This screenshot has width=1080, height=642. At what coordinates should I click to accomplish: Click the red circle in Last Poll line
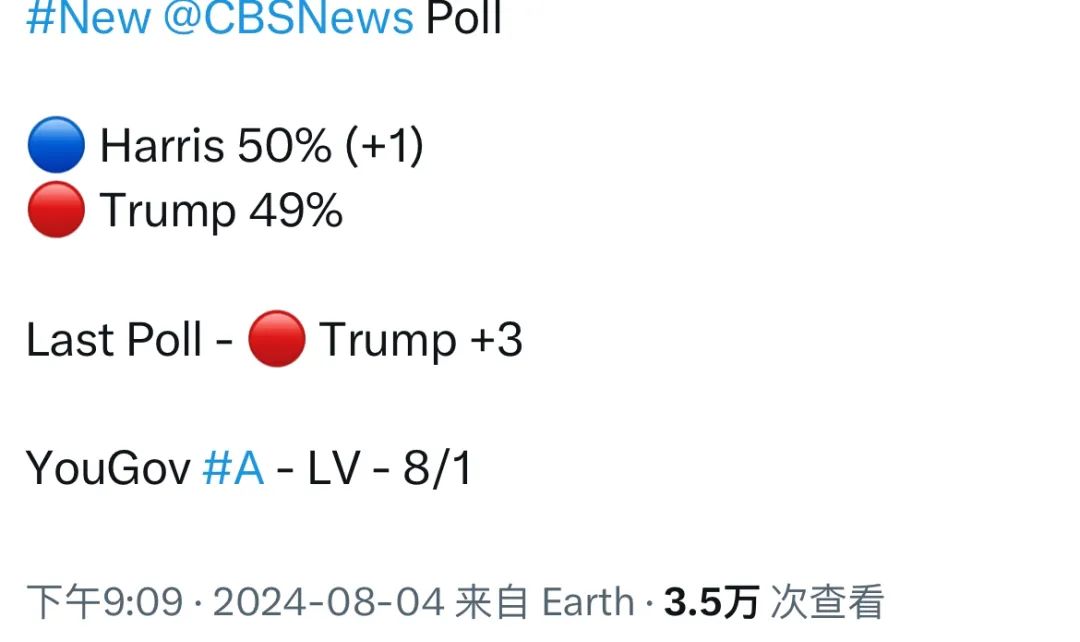pos(277,339)
